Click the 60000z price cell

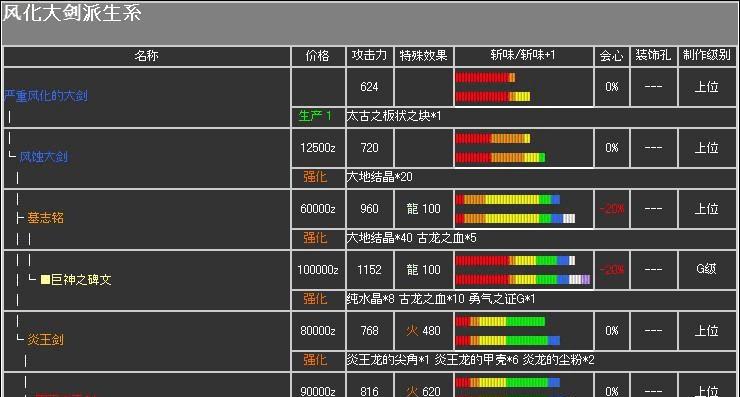coord(318,209)
